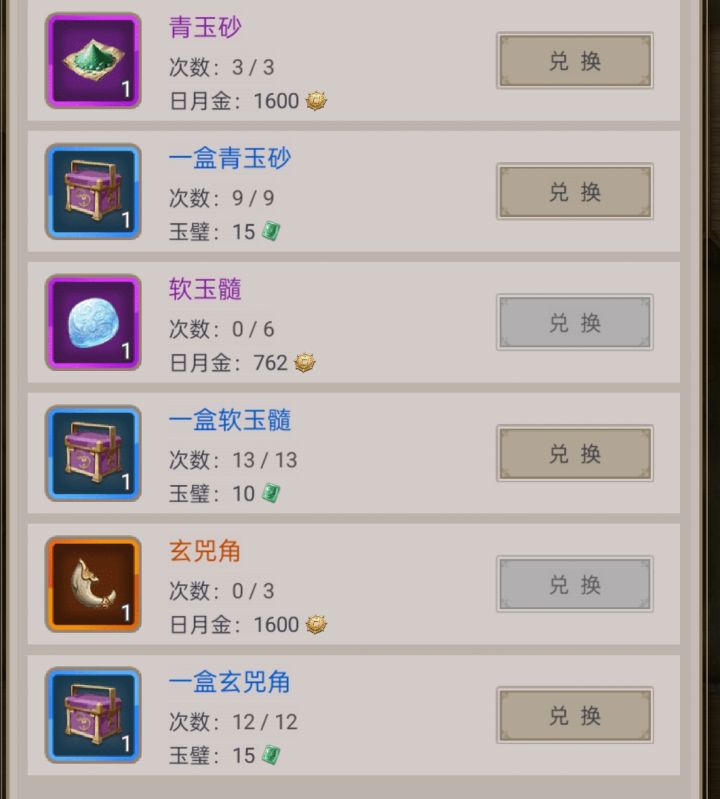
Task: Redeem 一盒软玉髓 via 兑换 button
Action: 575,454
